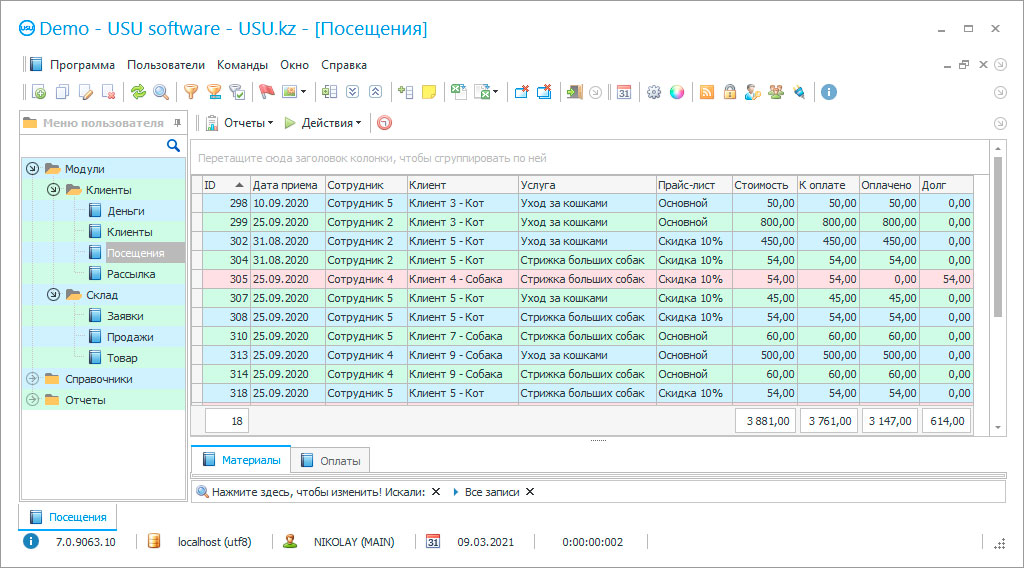Click the orange RSS feed icon
This screenshot has width=1024, height=568.
point(707,92)
